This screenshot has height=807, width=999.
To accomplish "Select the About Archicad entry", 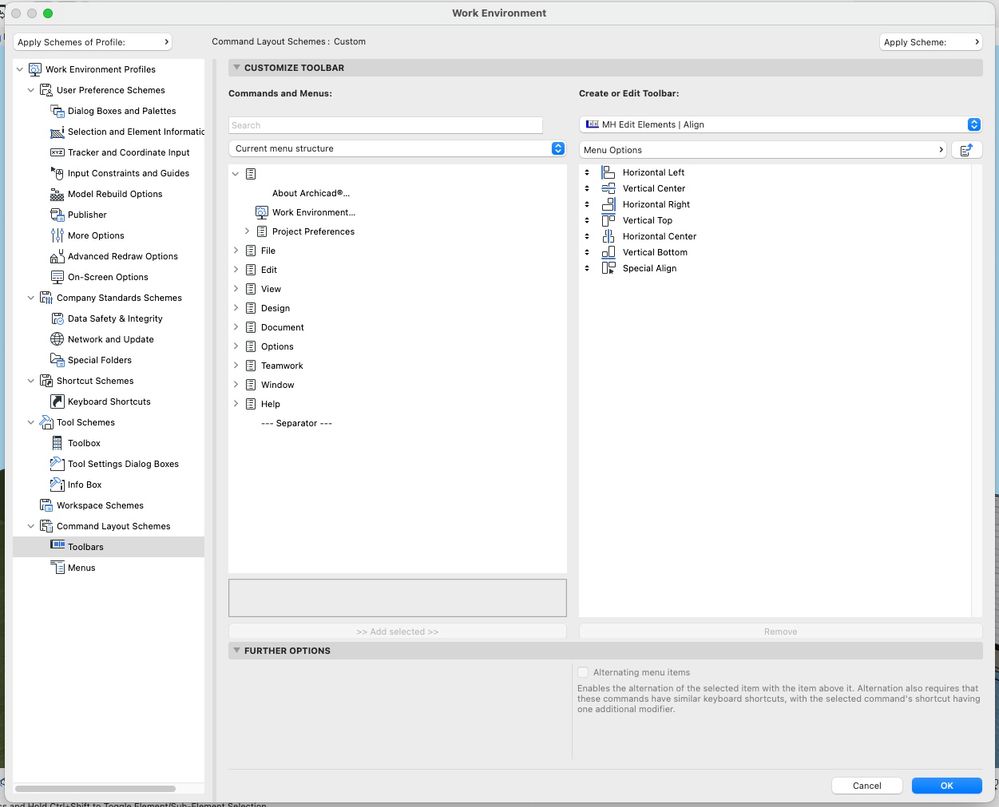I will (x=311, y=193).
